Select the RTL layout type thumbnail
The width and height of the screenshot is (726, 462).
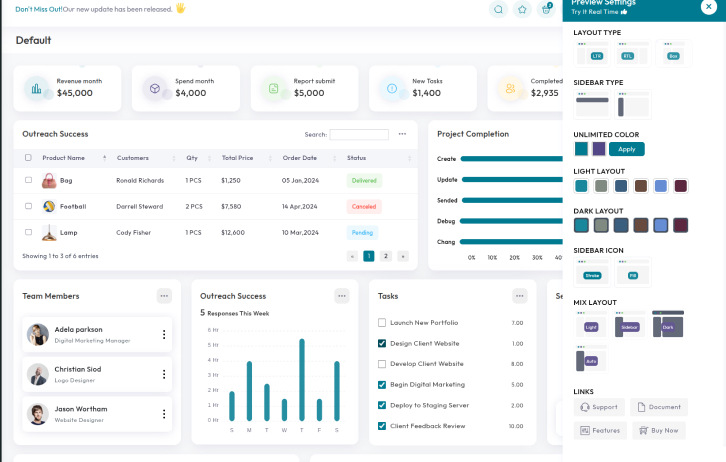coord(633,53)
